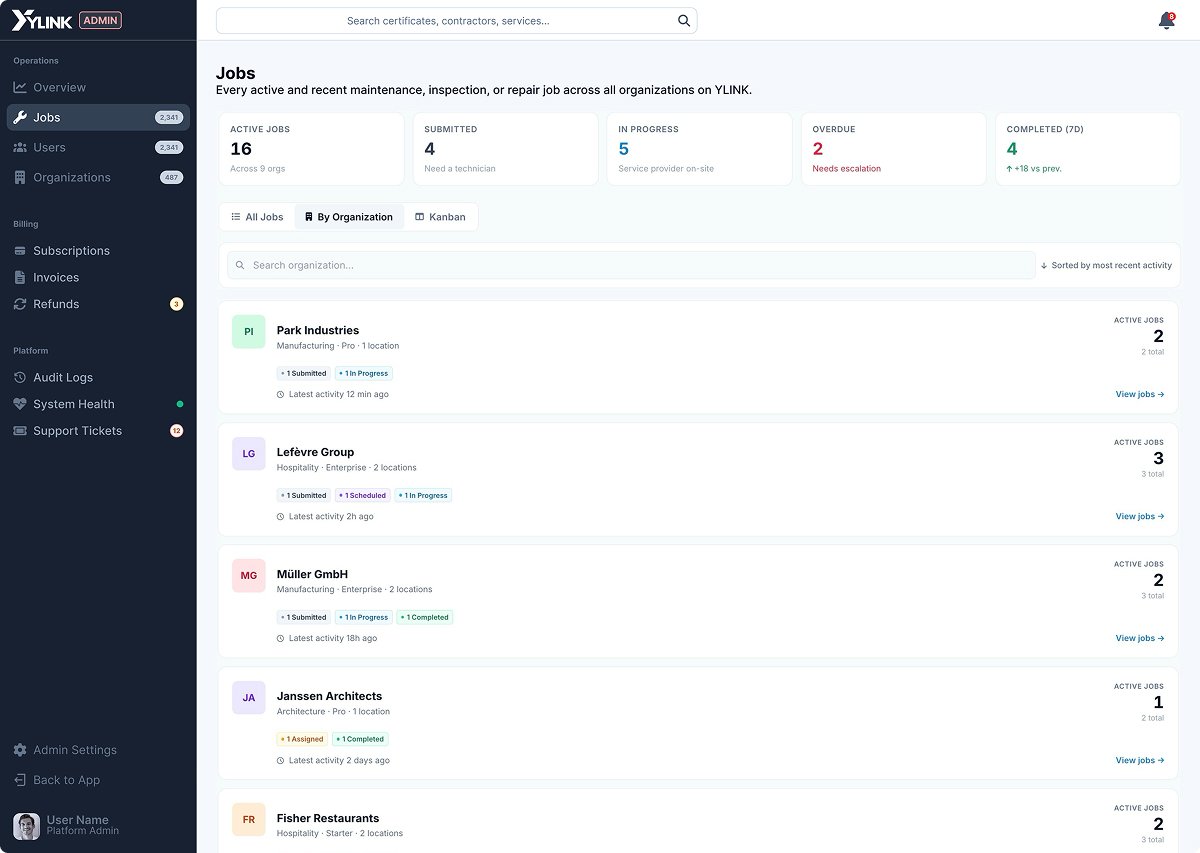This screenshot has width=1200, height=853.
Task: View jobs for Lefèvre Group
Action: pos(1140,517)
